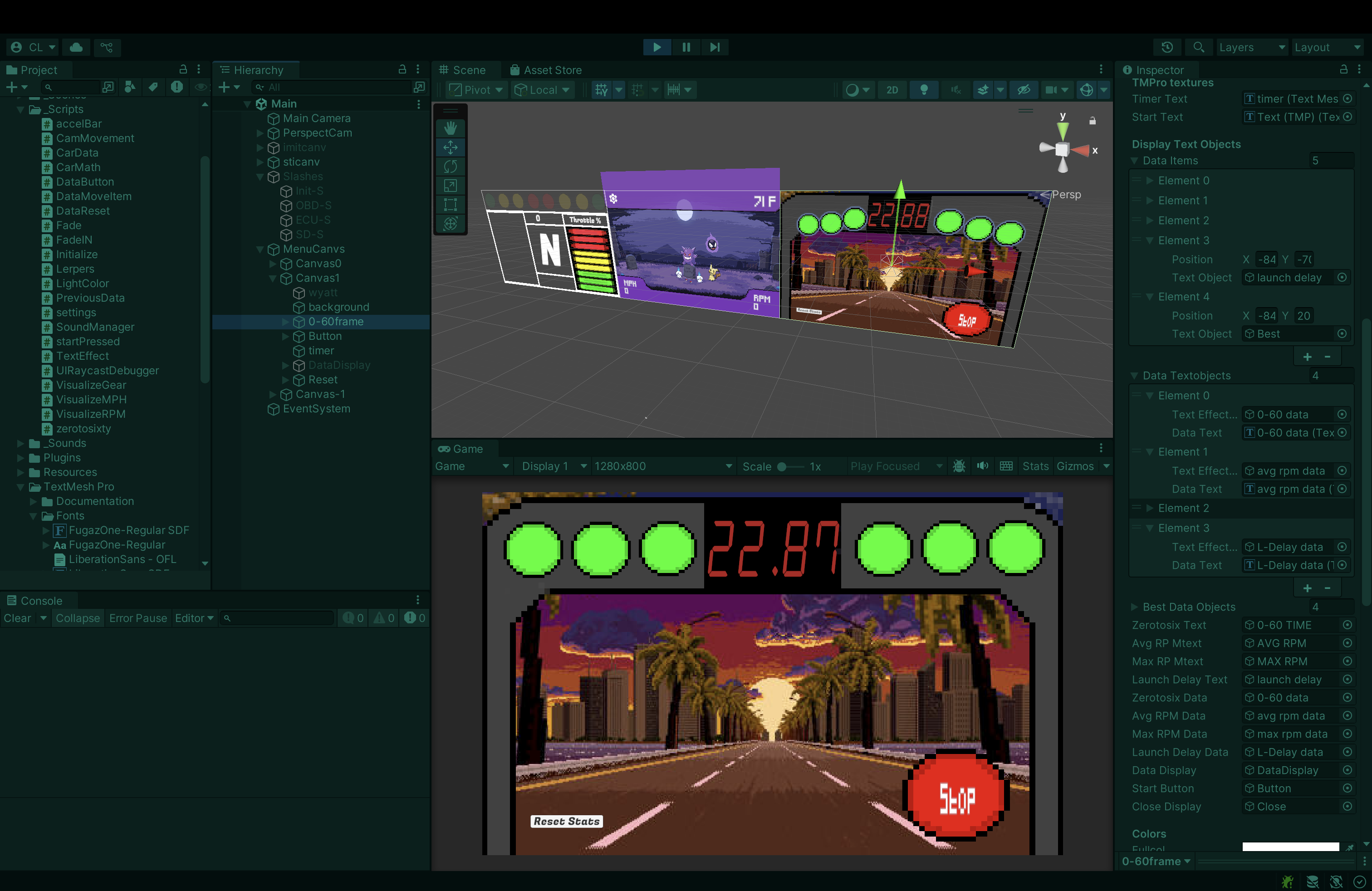Select the combined Transform tool
1372x891 pixels.
click(450, 224)
